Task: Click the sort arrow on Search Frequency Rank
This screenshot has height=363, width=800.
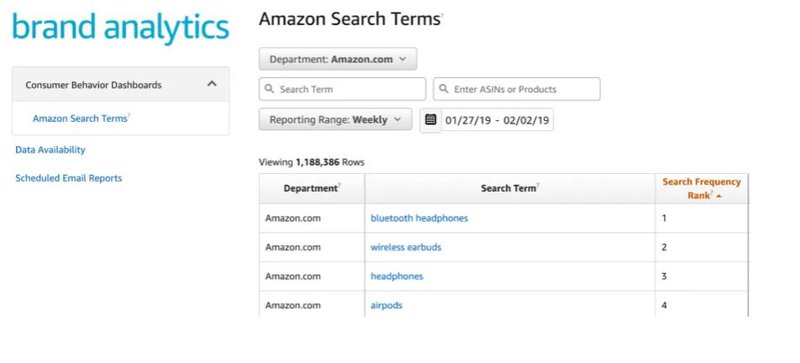Action: 719,196
